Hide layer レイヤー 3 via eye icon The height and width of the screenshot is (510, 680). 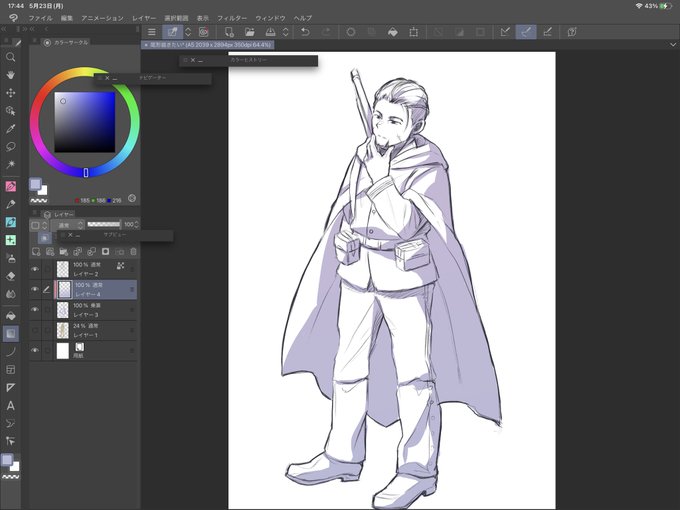click(35, 310)
